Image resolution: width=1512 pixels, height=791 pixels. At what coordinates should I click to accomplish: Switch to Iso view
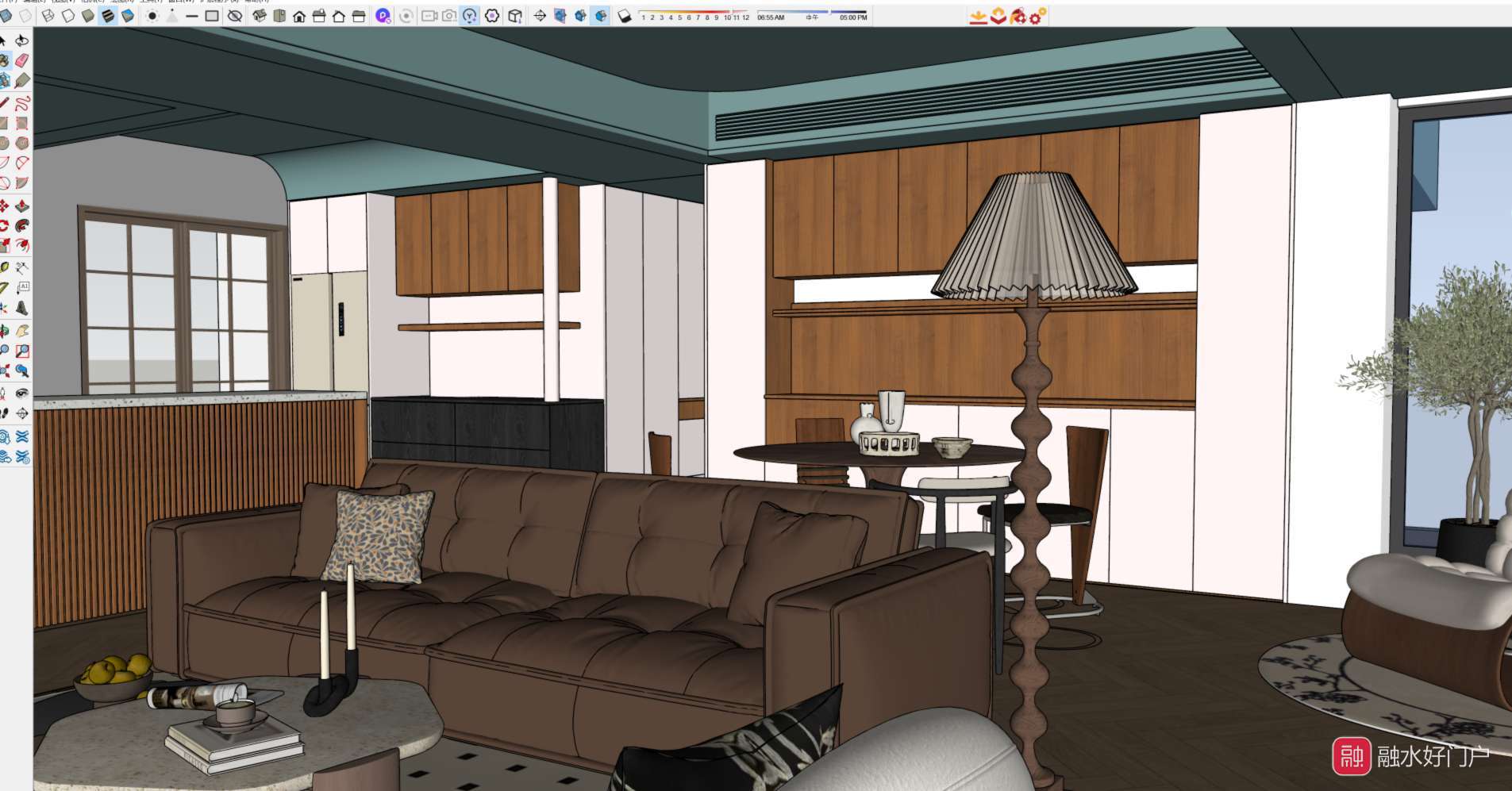pyautogui.click(x=260, y=16)
